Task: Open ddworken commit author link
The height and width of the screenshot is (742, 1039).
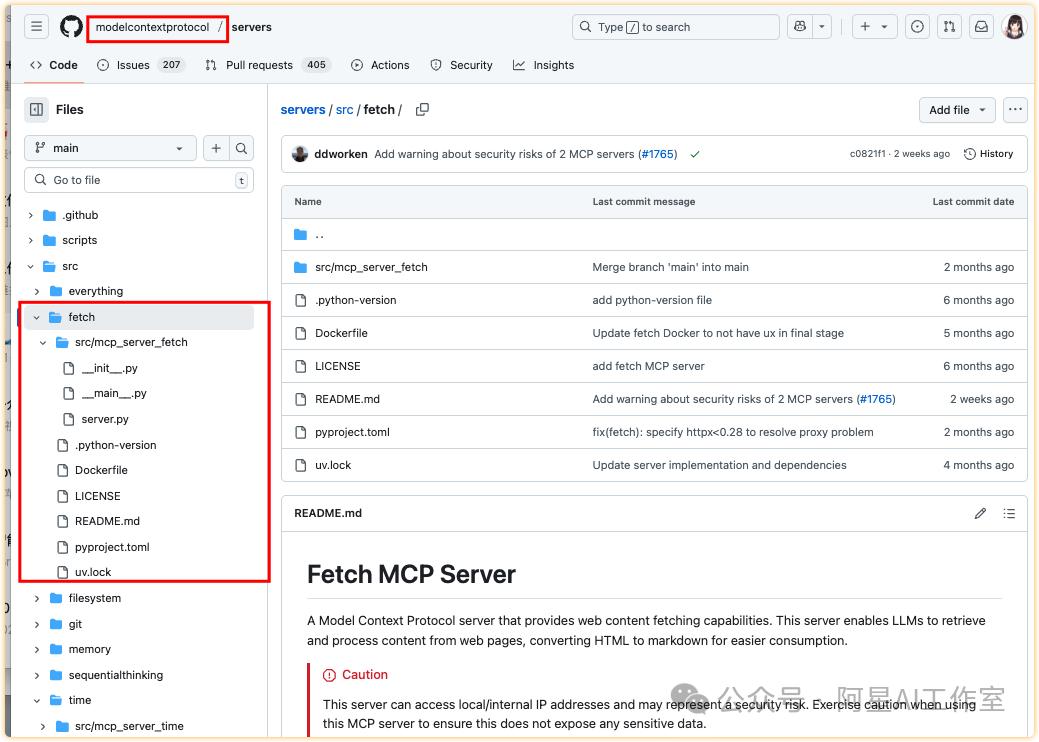Action: point(341,154)
